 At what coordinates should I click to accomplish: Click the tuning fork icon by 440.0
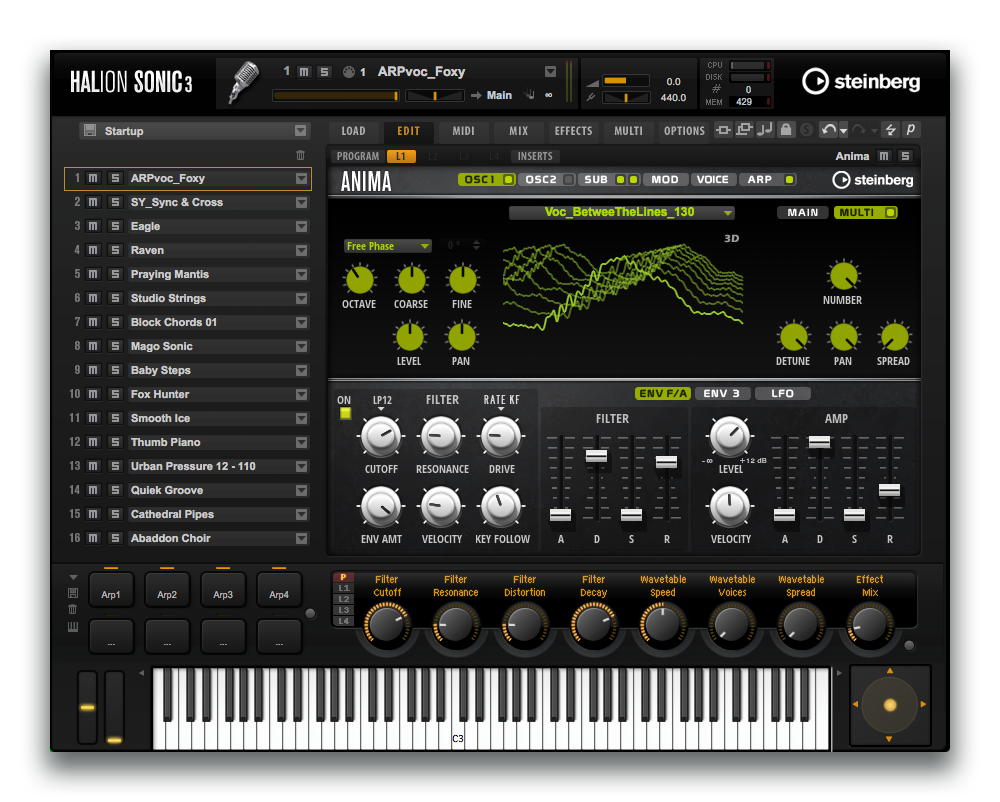click(x=591, y=98)
